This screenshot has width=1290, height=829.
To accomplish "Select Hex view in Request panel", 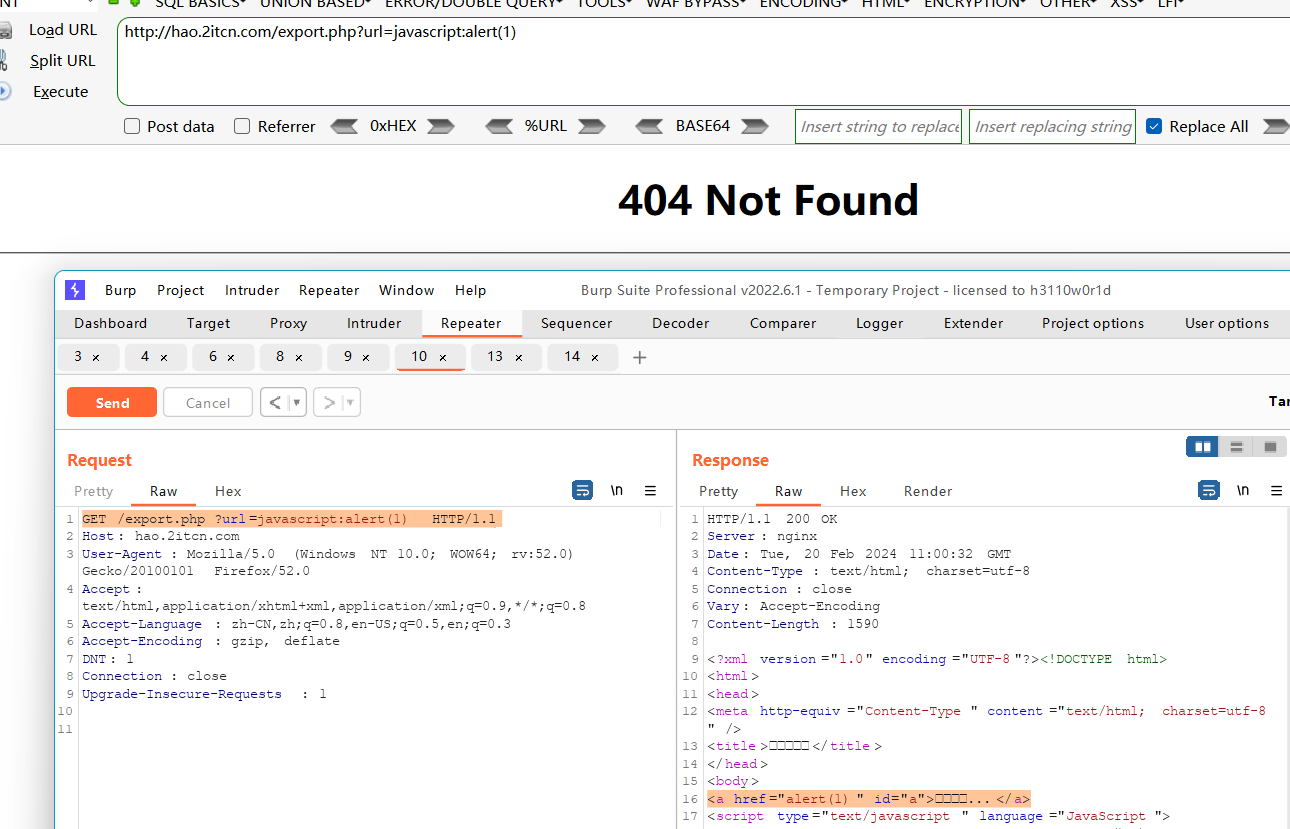I will click(228, 491).
